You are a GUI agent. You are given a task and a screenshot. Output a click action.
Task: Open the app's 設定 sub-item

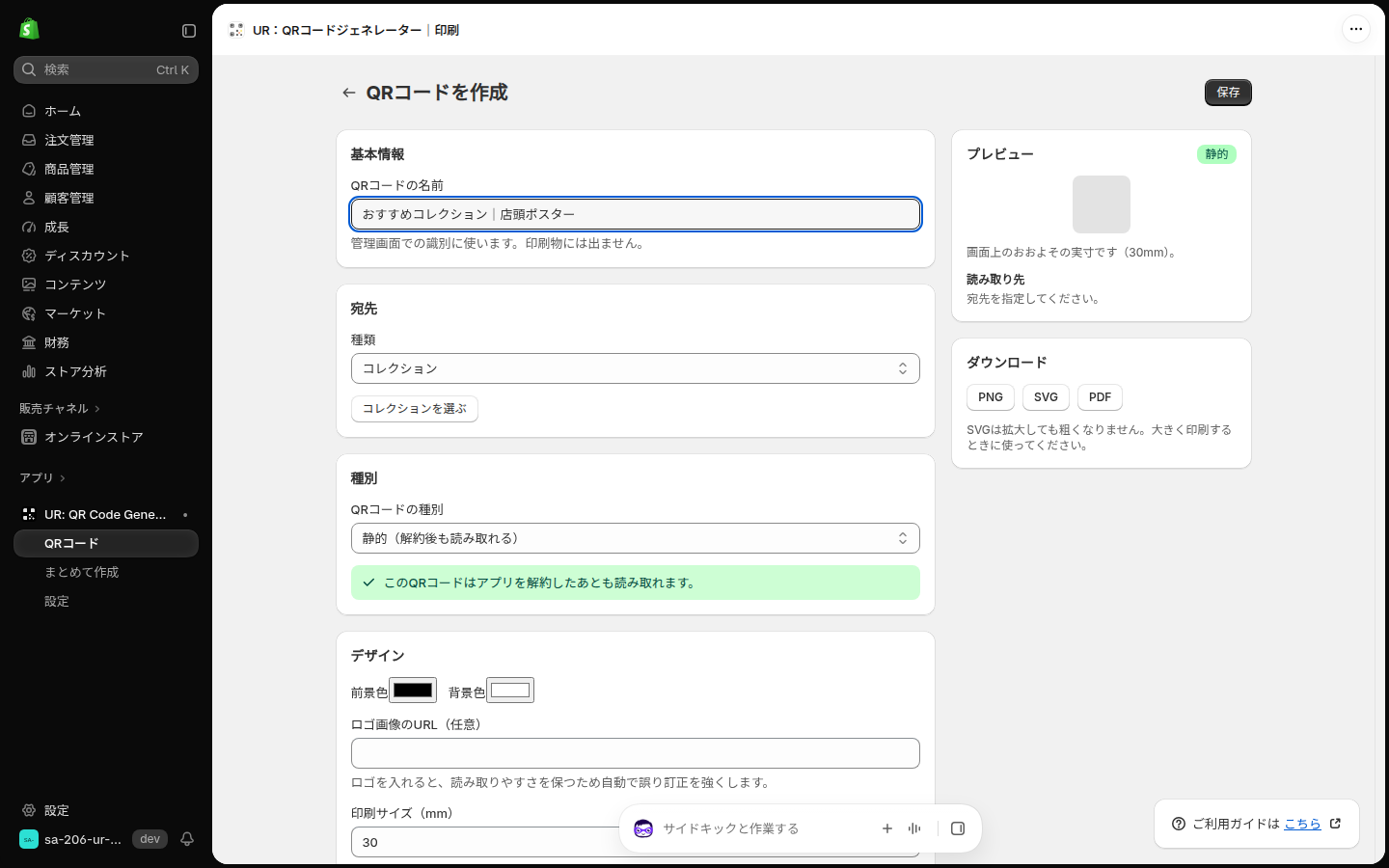[x=106, y=601]
